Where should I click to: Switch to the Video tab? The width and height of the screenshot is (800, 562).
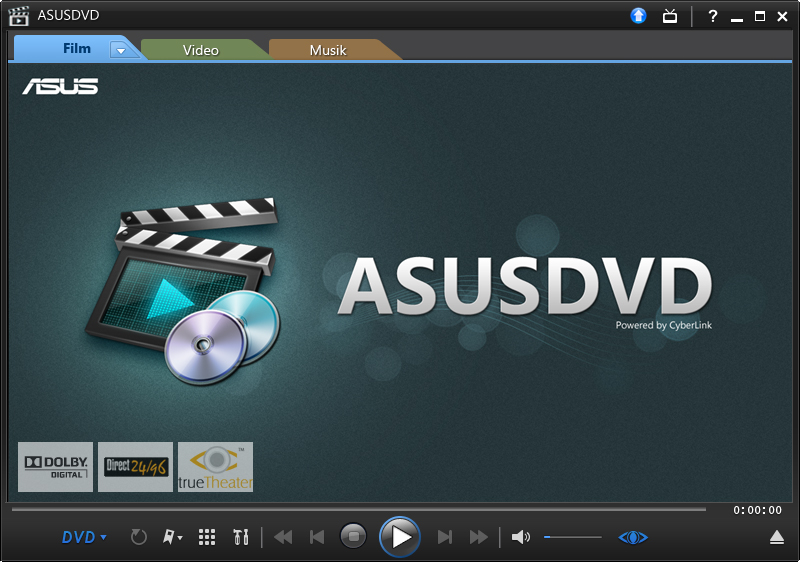click(x=201, y=50)
